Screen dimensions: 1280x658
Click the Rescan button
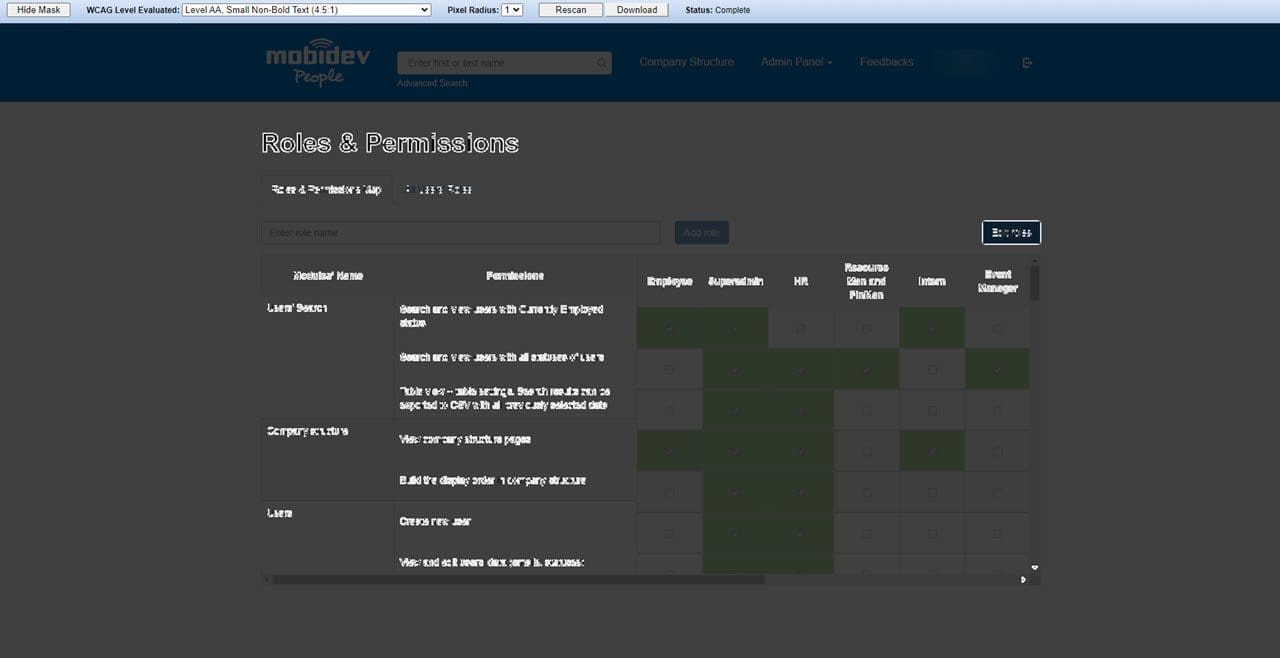click(x=571, y=10)
